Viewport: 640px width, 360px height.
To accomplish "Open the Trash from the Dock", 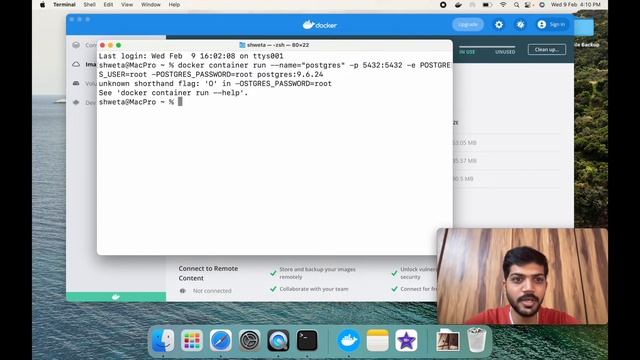I will click(x=476, y=340).
